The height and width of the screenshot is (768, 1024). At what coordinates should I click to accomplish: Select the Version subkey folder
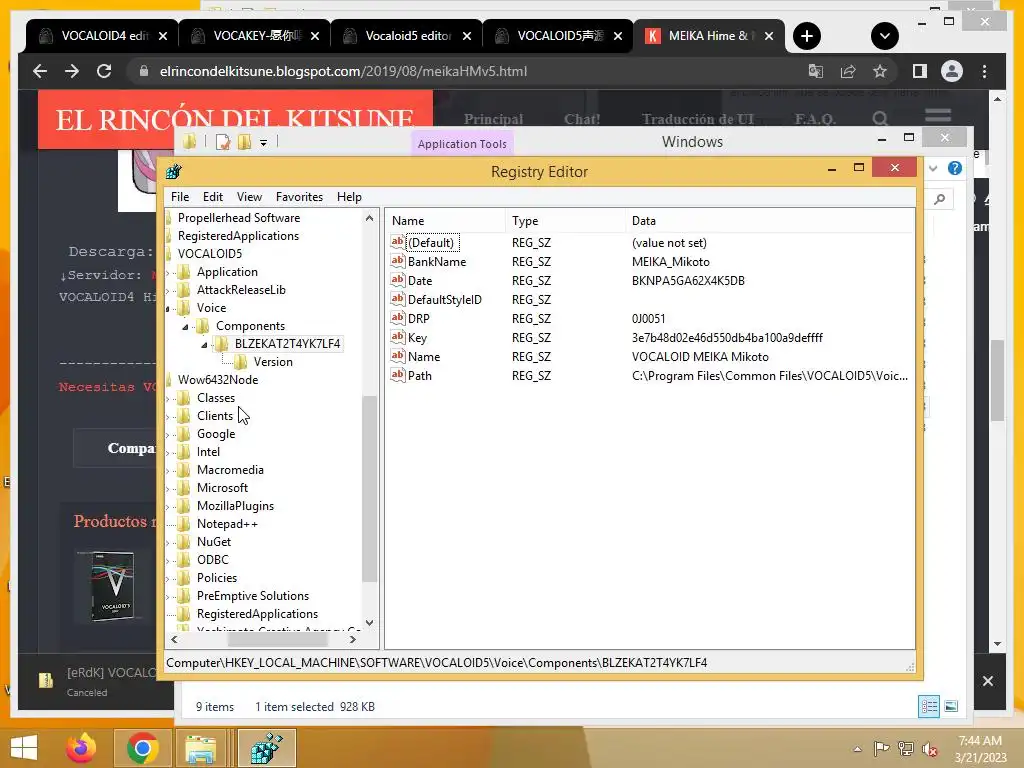tap(273, 362)
